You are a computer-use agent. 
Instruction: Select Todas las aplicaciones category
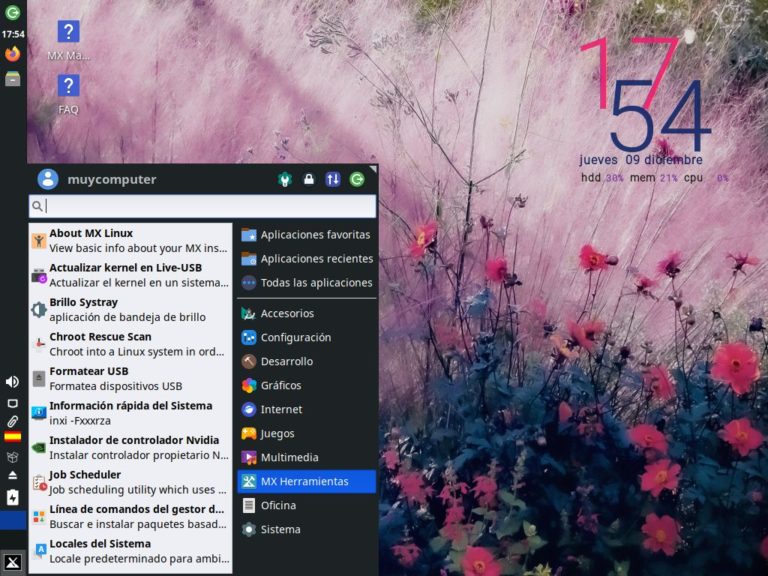coord(307,283)
